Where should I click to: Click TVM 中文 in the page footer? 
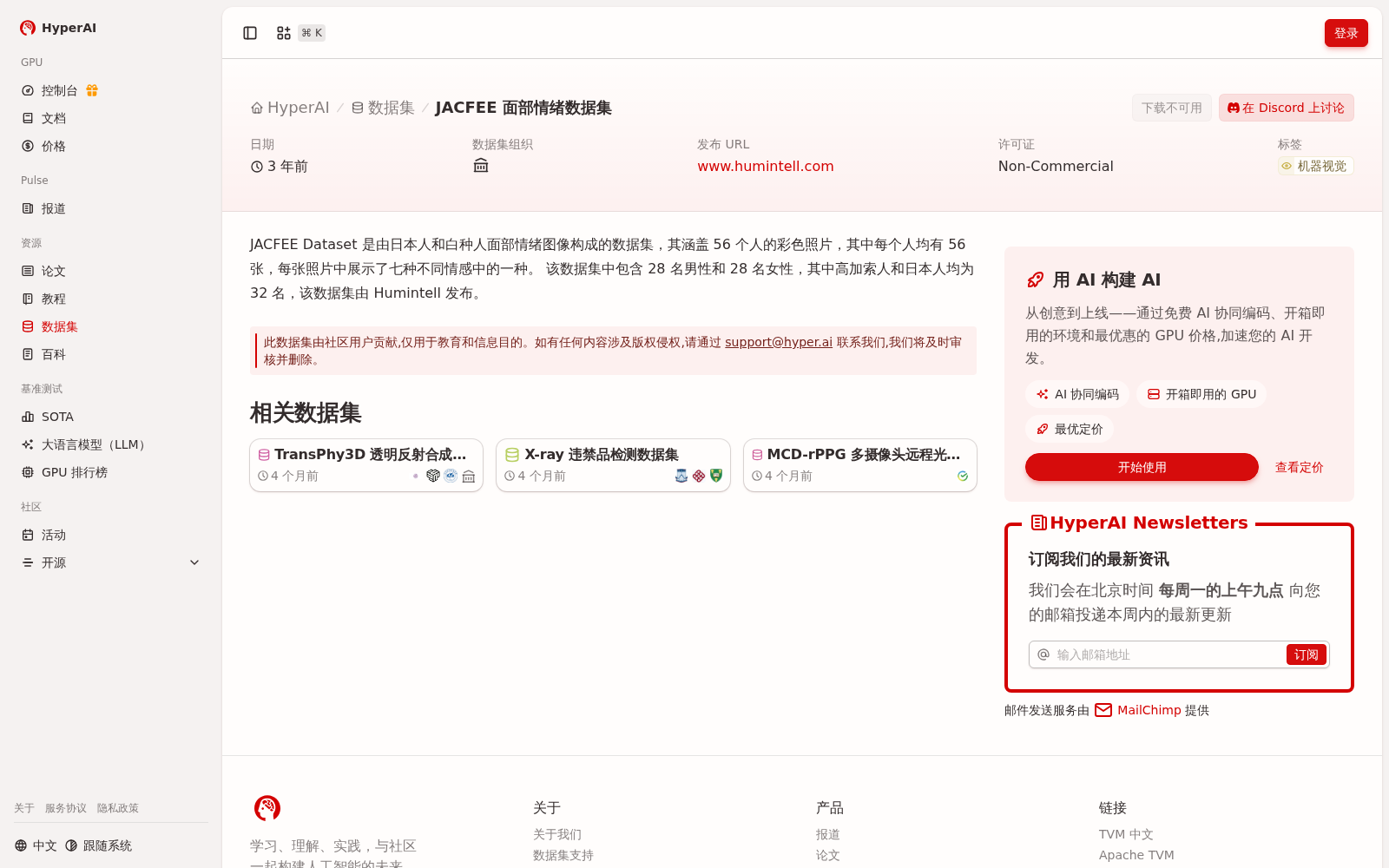(x=1126, y=834)
